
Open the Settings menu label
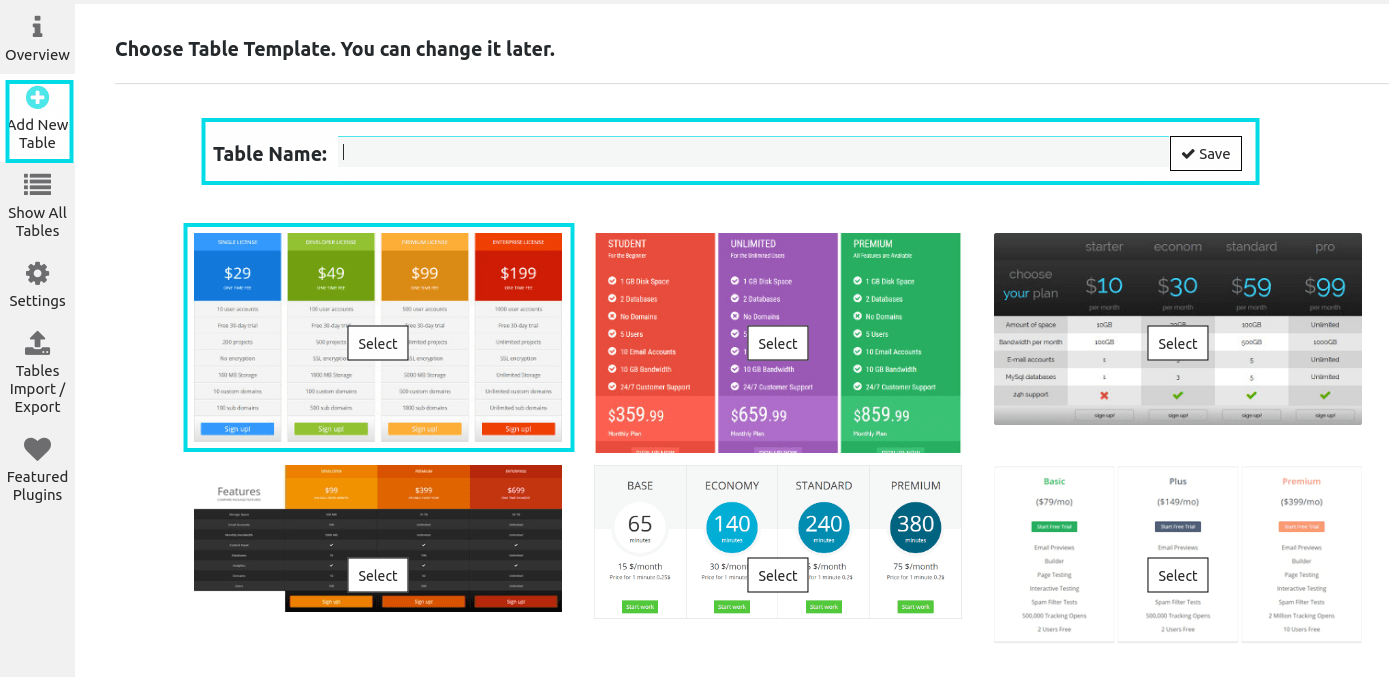[x=37, y=301]
